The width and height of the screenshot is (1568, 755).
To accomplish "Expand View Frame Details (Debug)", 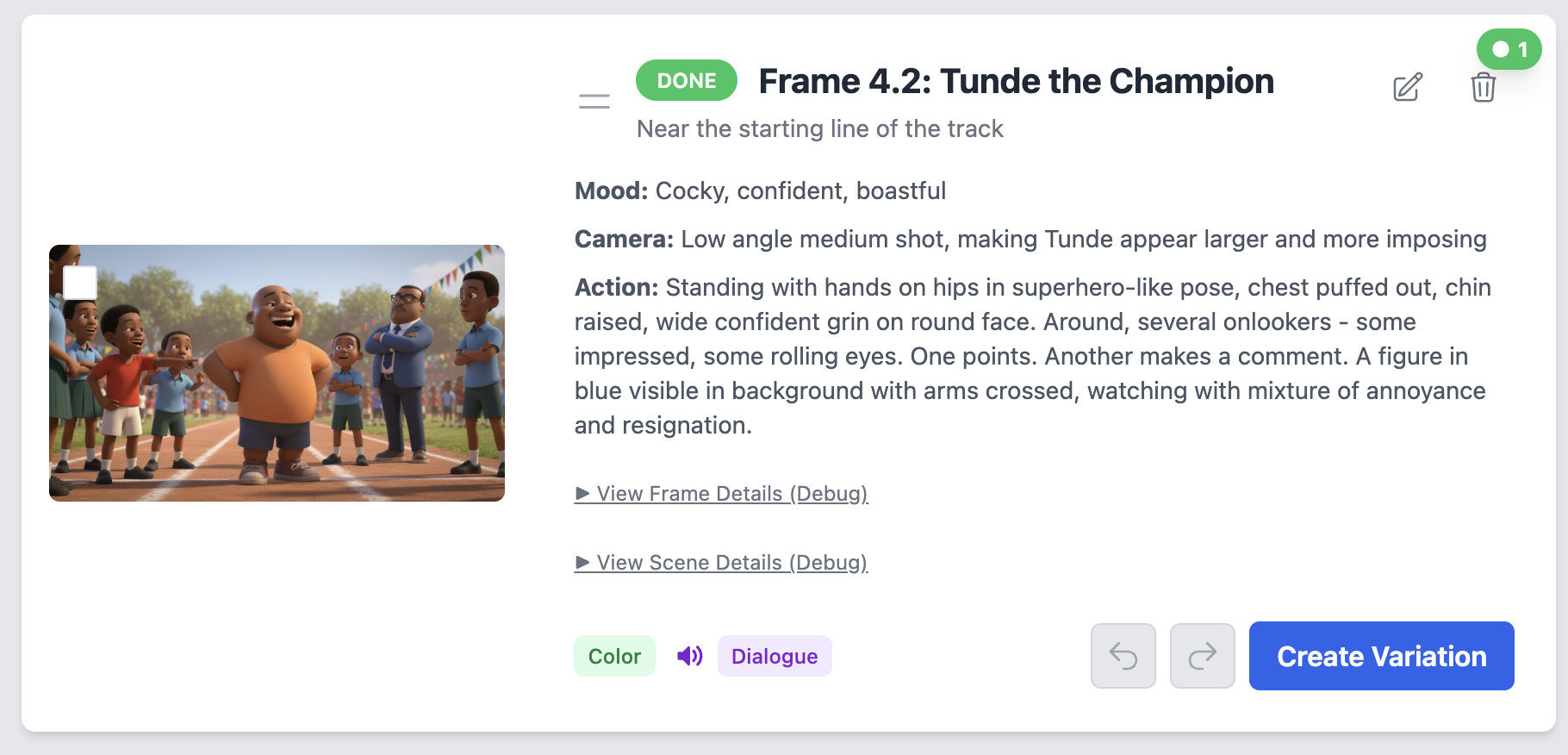I will click(721, 494).
